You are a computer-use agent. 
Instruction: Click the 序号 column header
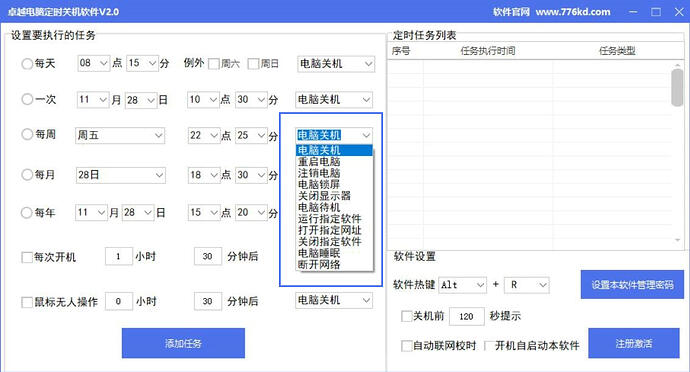pos(401,51)
